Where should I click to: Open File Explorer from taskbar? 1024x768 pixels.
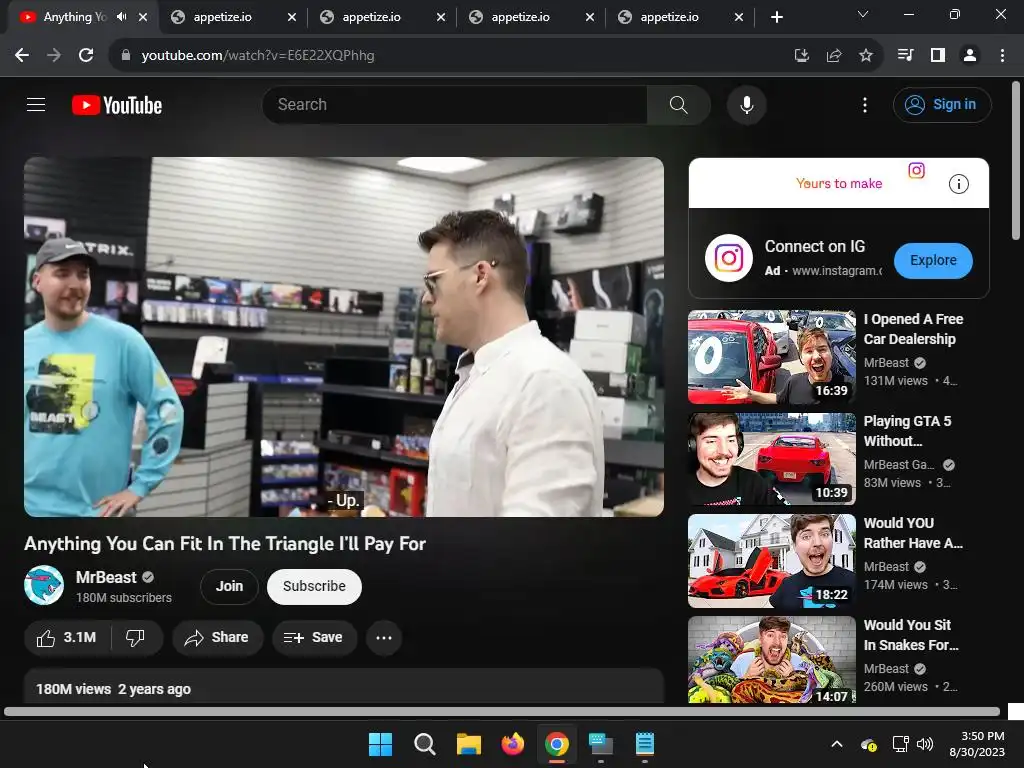point(468,744)
